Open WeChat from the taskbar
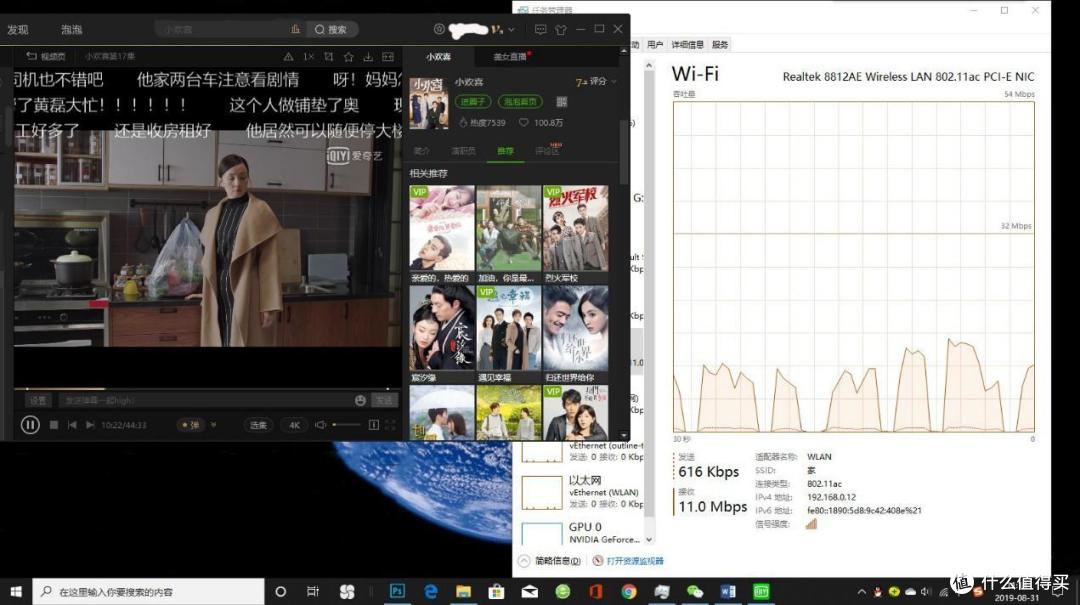Viewport: 1080px width, 605px height. [695, 591]
